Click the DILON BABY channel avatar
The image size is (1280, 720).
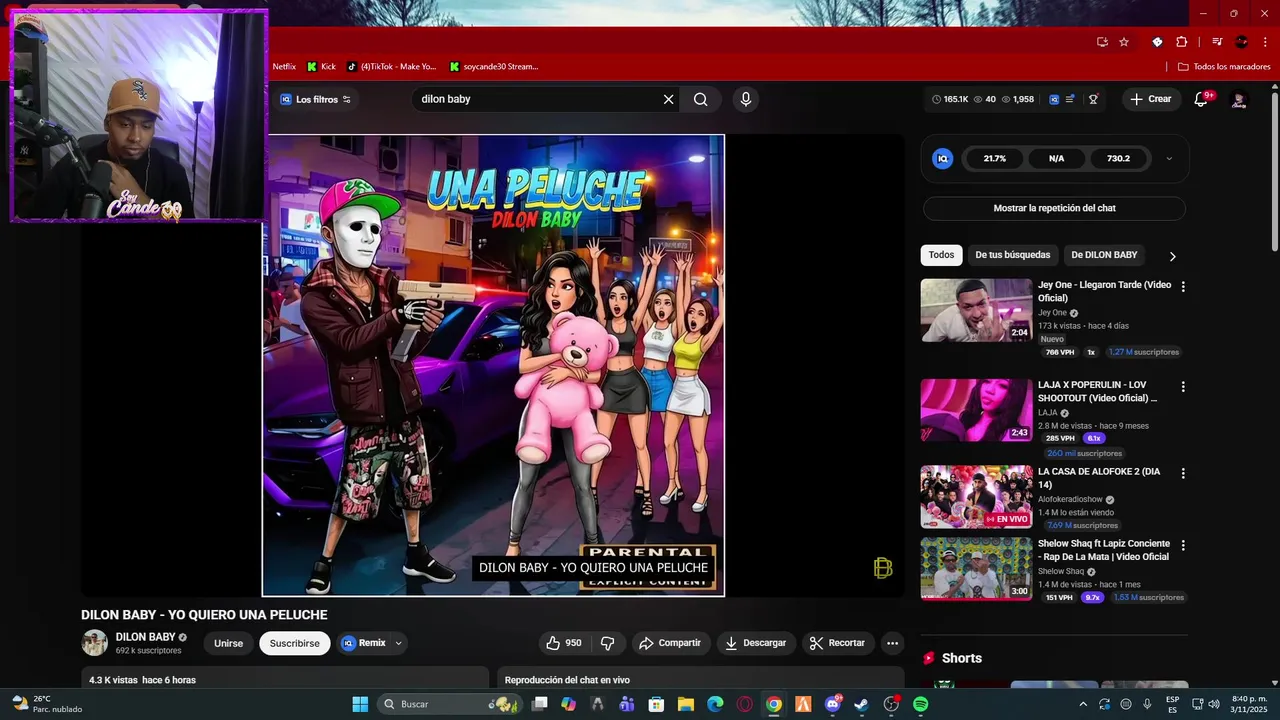point(94,643)
